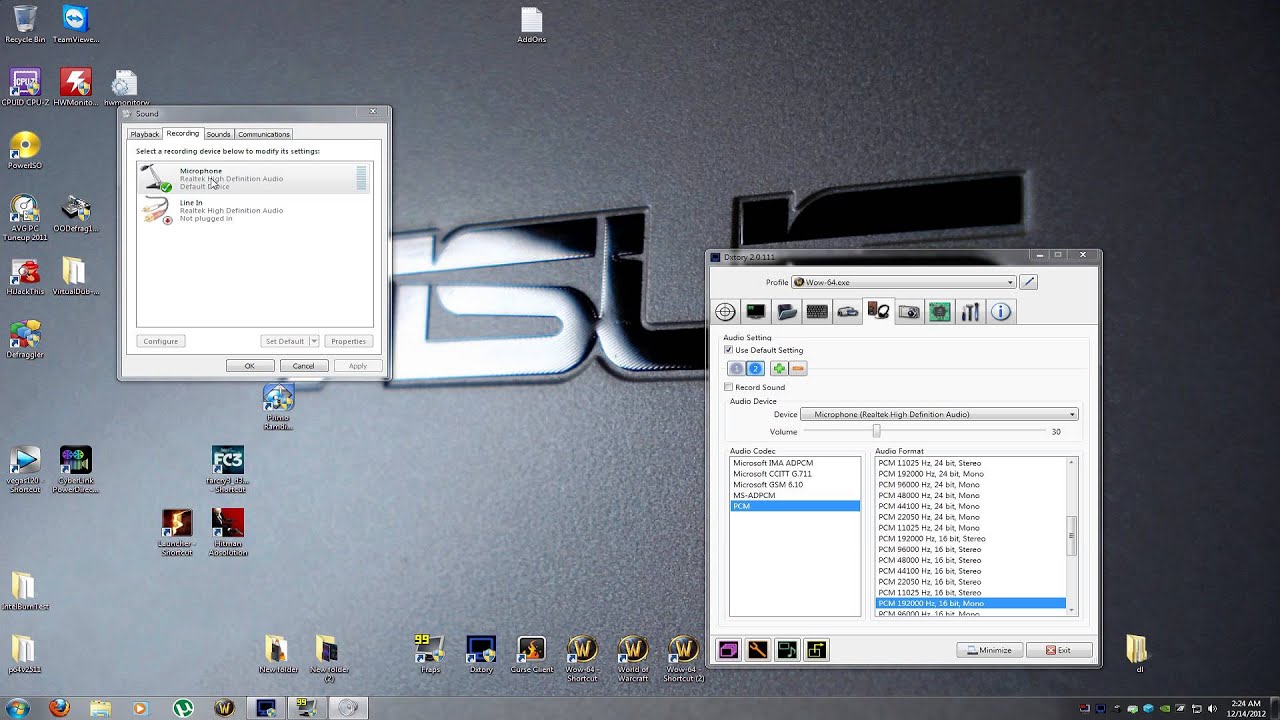The width and height of the screenshot is (1280, 720).
Task: Select audio stream 1 button
Action: click(x=737, y=368)
